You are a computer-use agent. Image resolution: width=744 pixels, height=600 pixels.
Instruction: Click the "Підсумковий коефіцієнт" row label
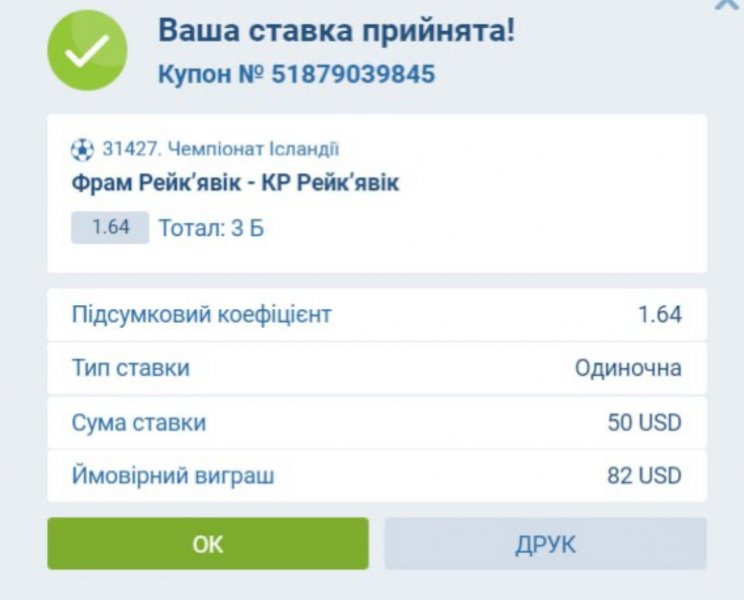click(201, 315)
